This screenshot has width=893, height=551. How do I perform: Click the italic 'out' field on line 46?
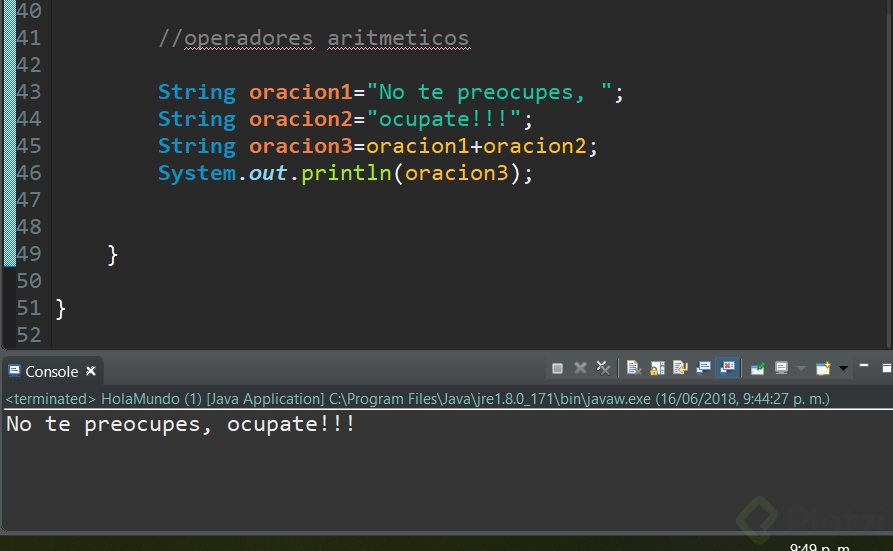pyautogui.click(x=267, y=173)
